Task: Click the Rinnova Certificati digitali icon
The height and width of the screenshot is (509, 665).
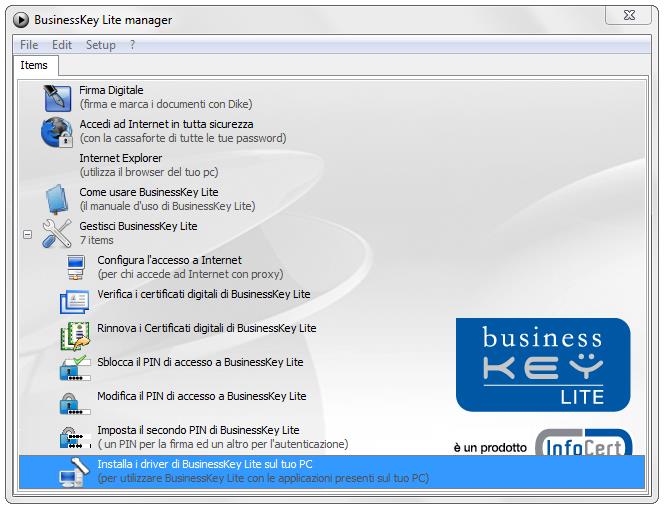Action: click(x=75, y=335)
